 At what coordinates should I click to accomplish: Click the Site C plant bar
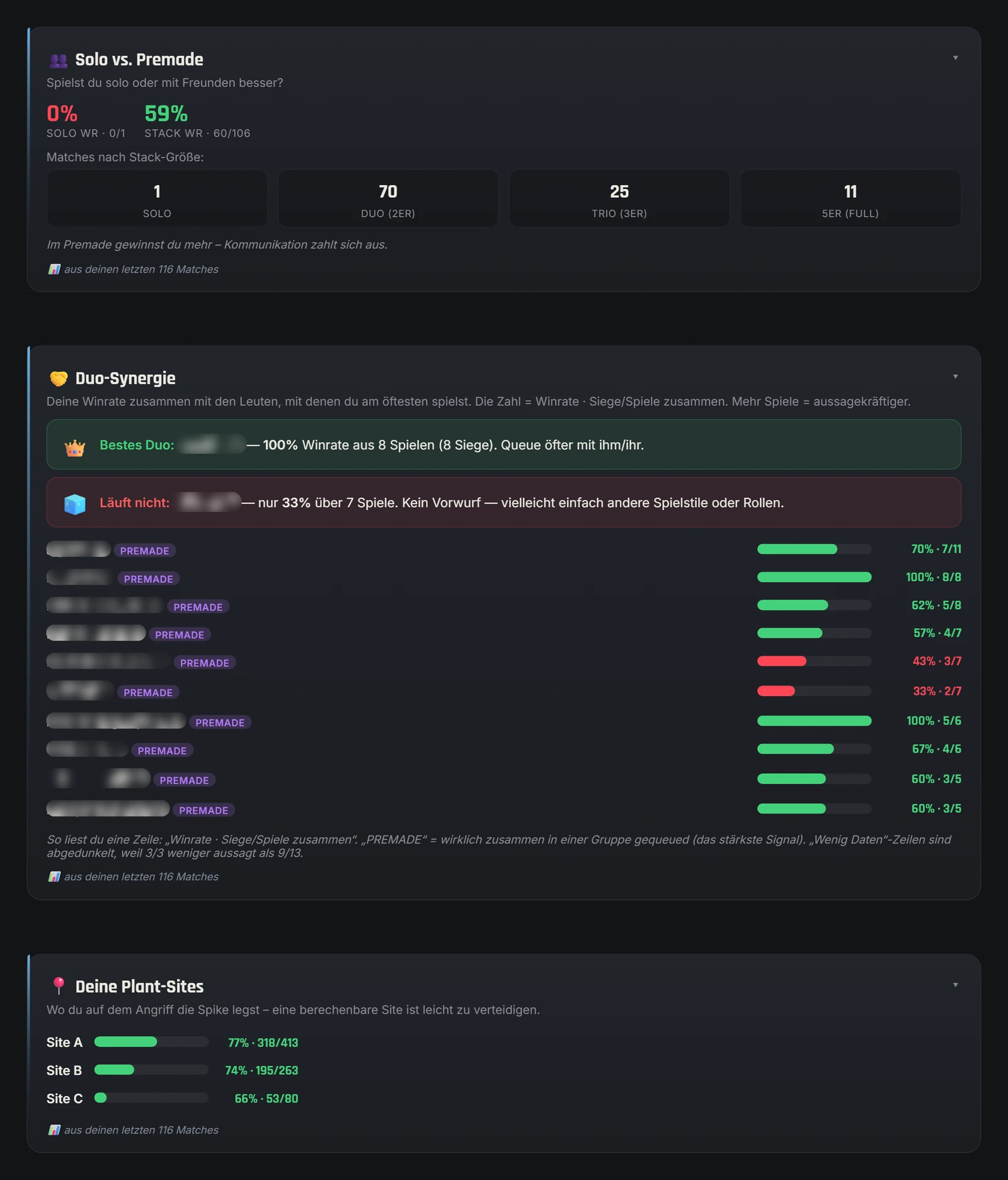(151, 1098)
